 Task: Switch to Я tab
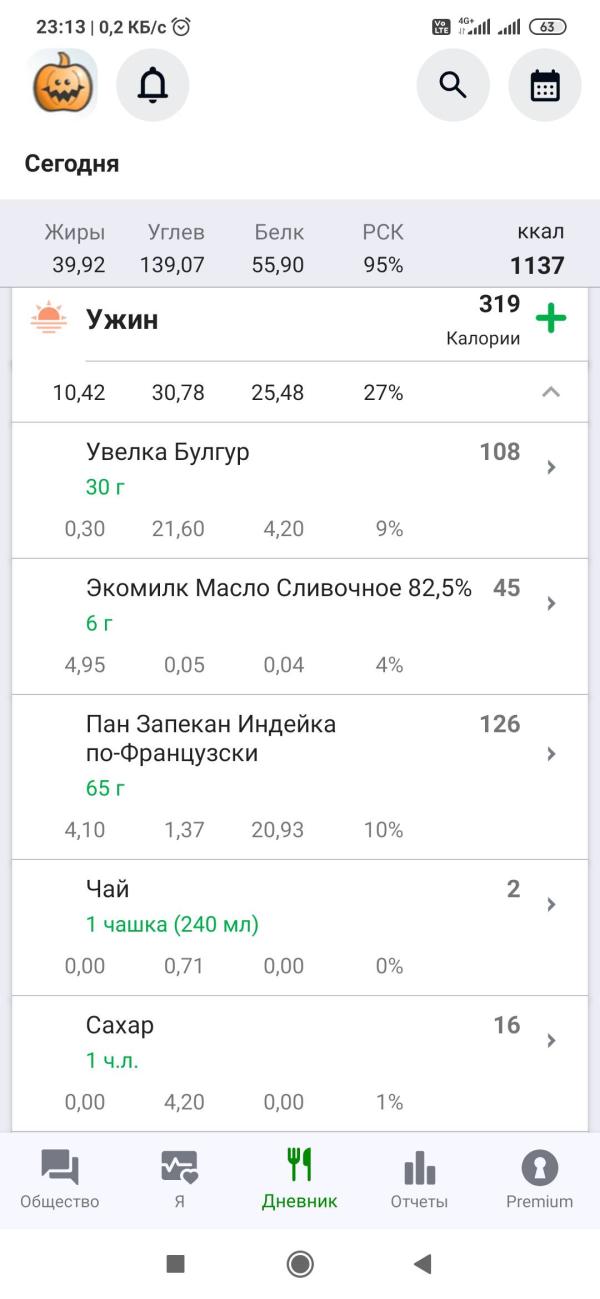(180, 1180)
